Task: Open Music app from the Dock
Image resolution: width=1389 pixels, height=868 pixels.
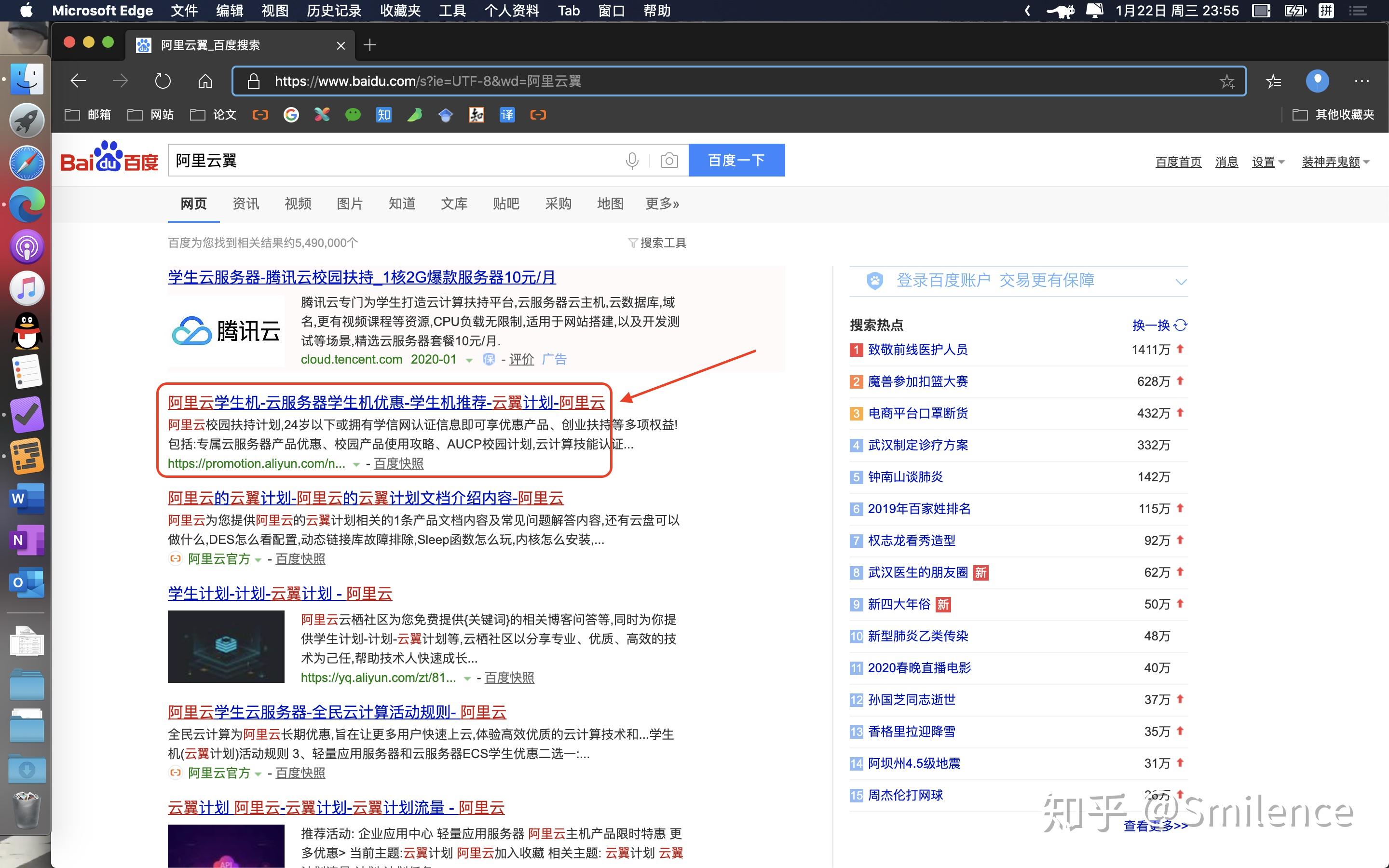Action: (x=27, y=288)
